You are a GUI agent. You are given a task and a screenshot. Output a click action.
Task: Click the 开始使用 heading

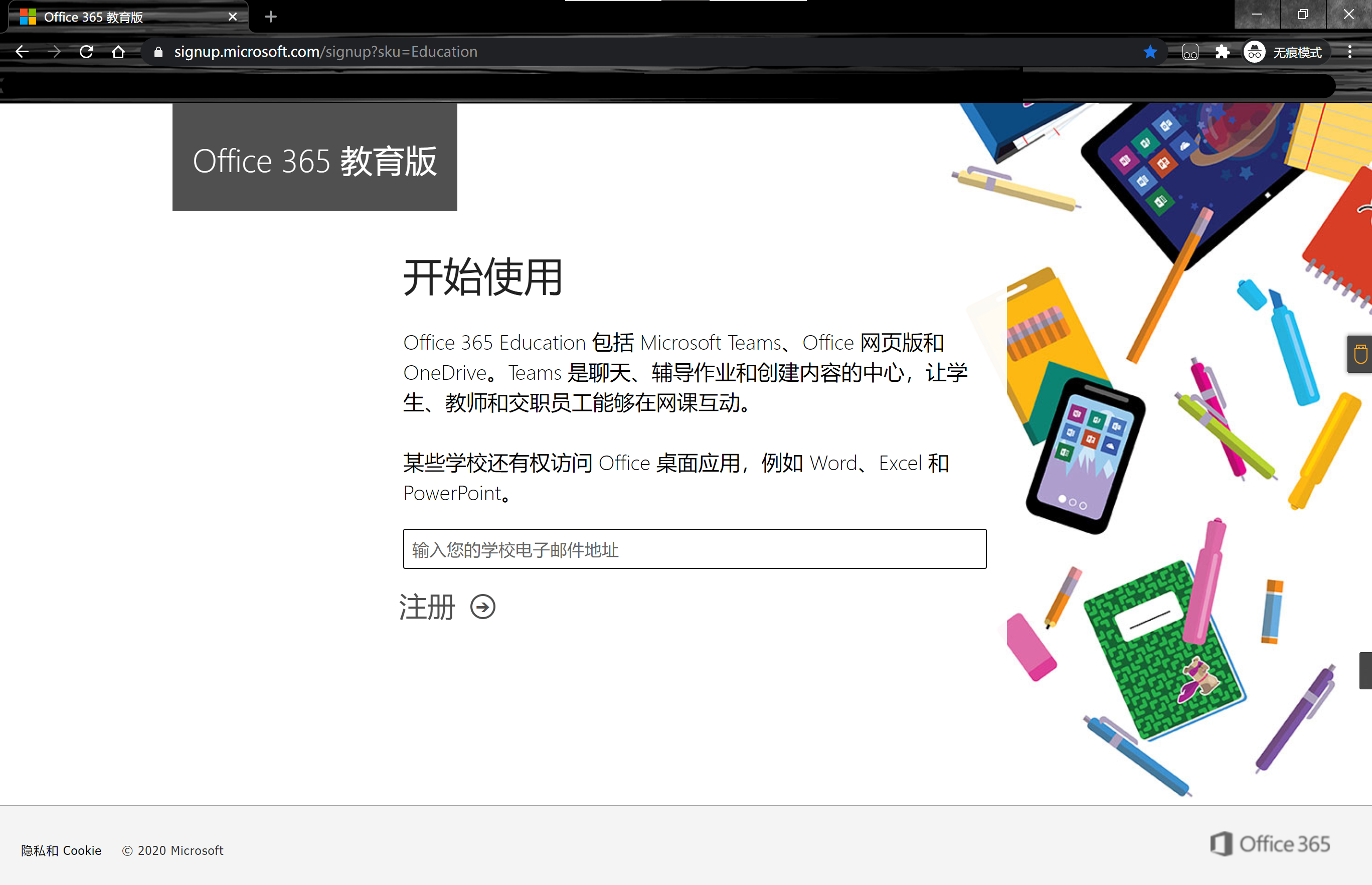(482, 277)
